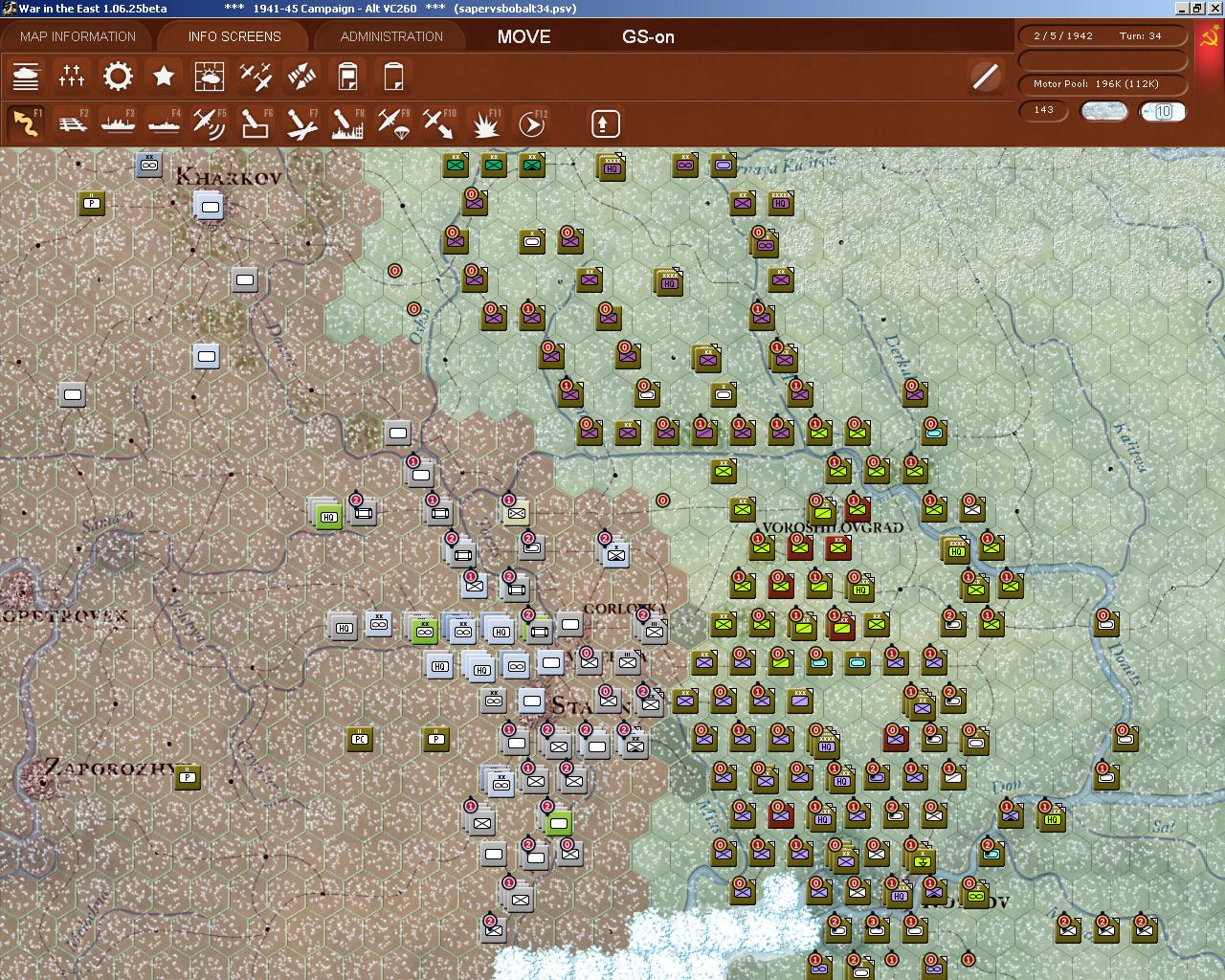Image resolution: width=1225 pixels, height=980 pixels.
Task: Click the snow level 10 indicator
Action: tap(1163, 111)
